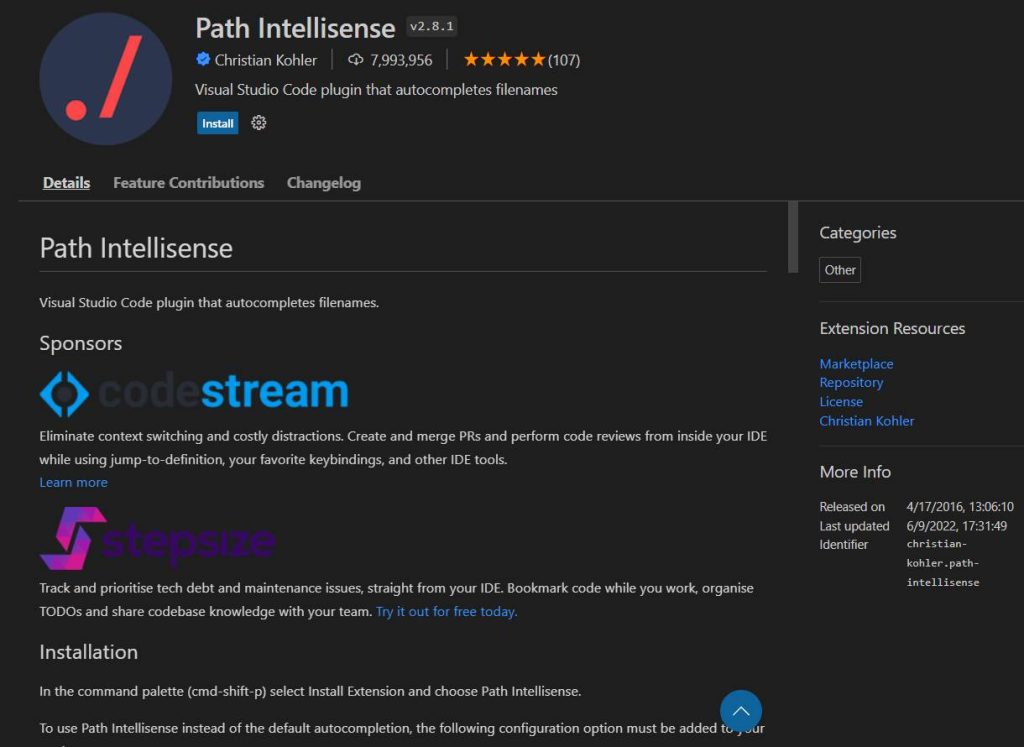
Task: Open the Repository resource link
Action: (851, 383)
